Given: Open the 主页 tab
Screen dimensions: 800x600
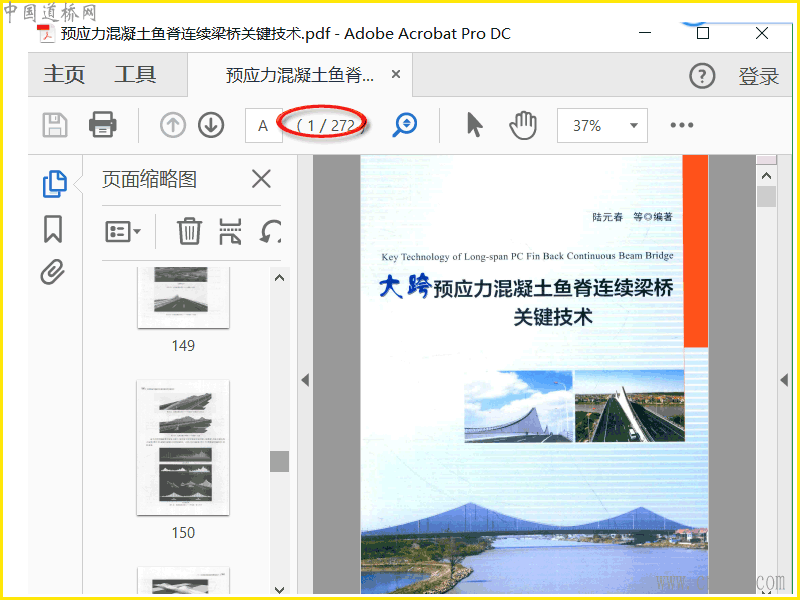Looking at the screenshot, I should click(x=64, y=74).
